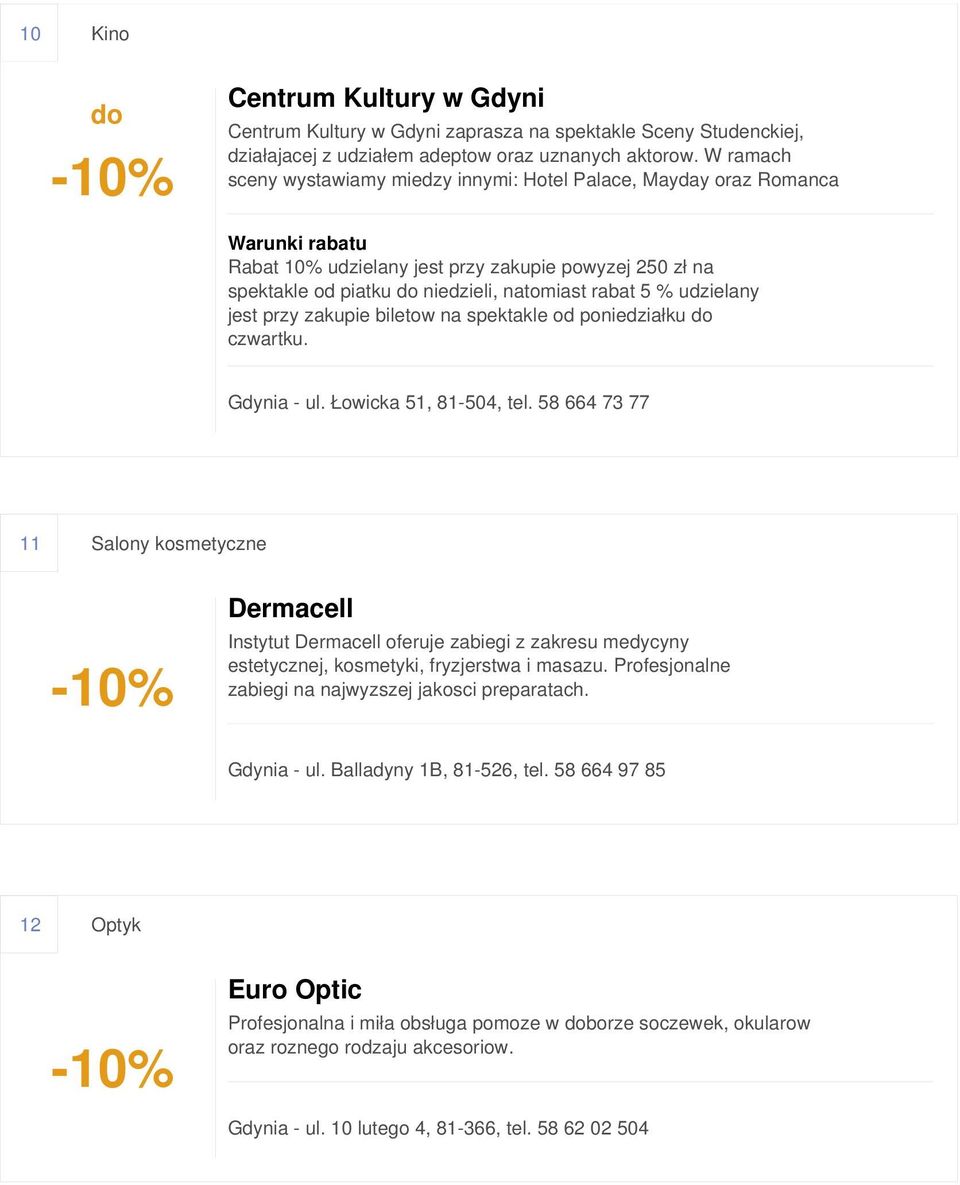Click the Instytut Dermacell description text

(x=479, y=666)
